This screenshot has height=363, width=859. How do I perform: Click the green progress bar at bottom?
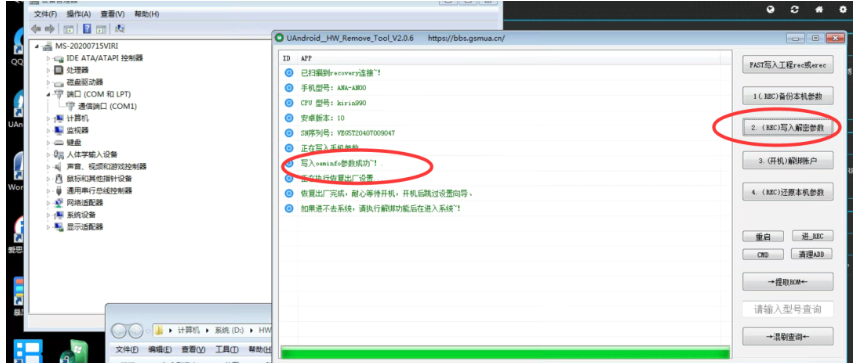[x=505, y=353]
